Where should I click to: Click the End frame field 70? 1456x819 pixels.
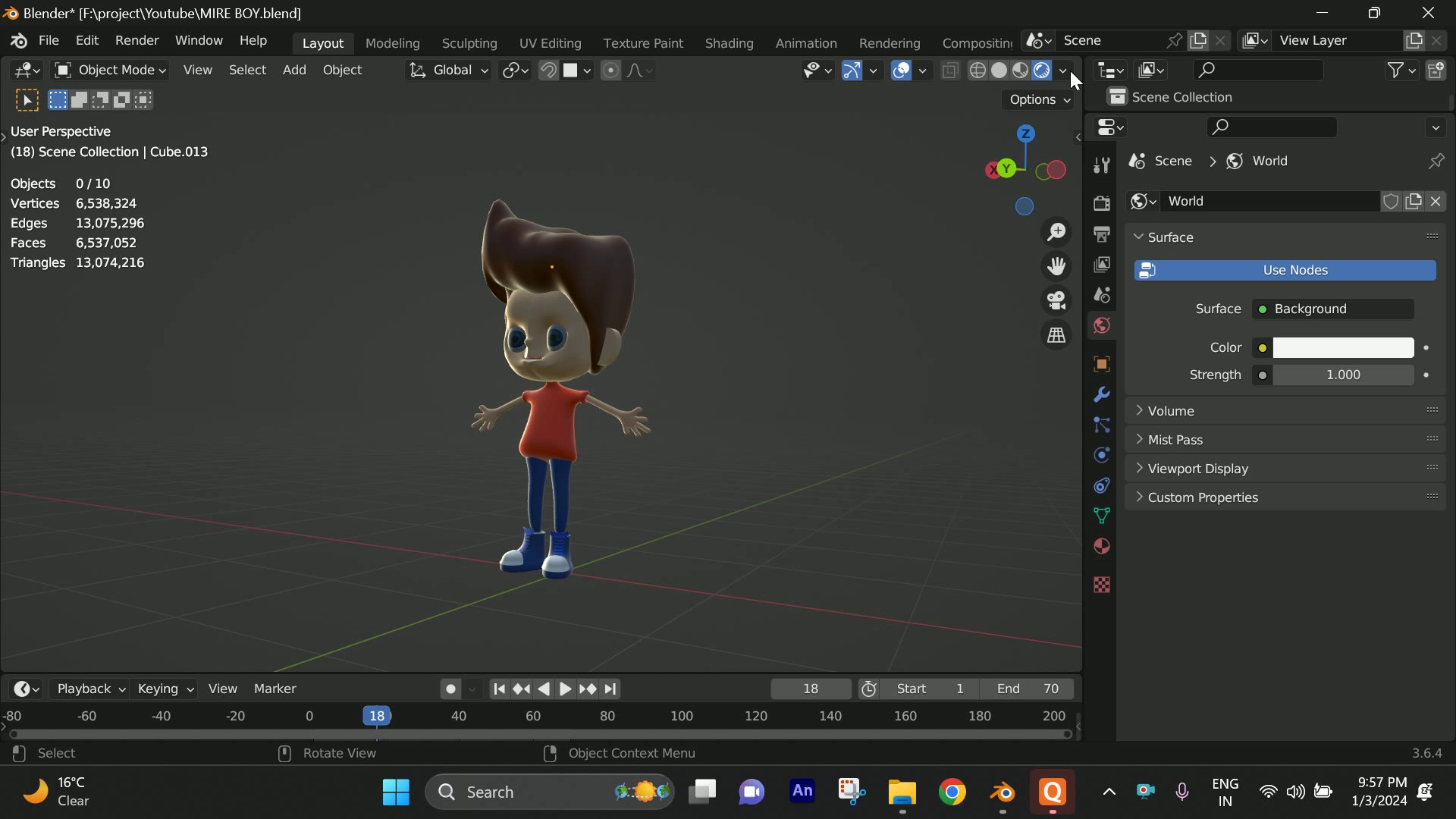(1028, 689)
